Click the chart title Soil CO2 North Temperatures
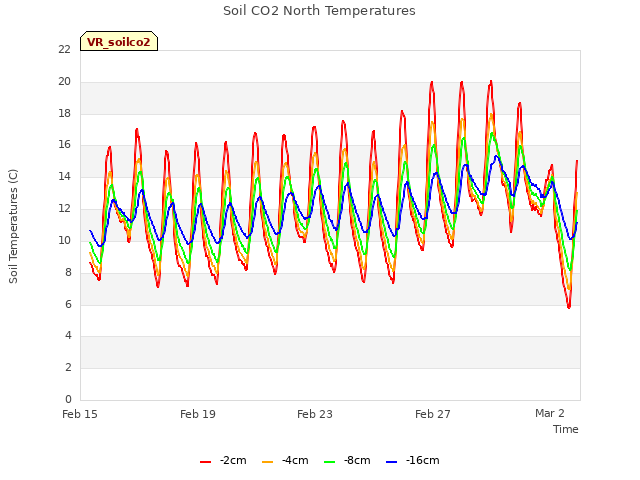The width and height of the screenshot is (640, 480). coord(319,11)
